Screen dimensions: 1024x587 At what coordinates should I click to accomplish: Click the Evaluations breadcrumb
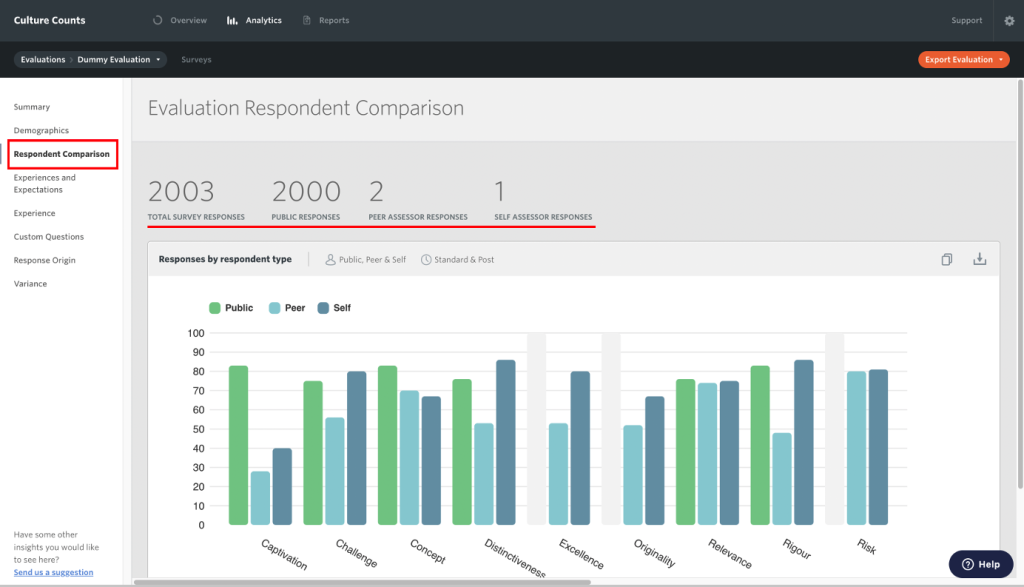pos(43,60)
